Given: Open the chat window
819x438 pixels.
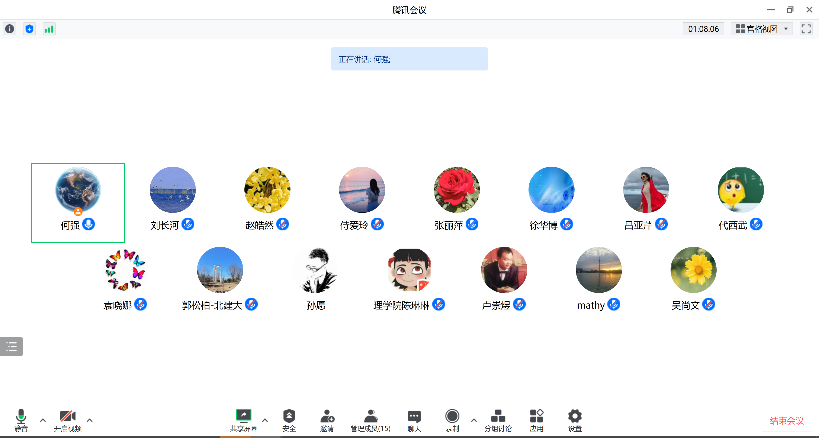Looking at the screenshot, I should click(x=414, y=418).
